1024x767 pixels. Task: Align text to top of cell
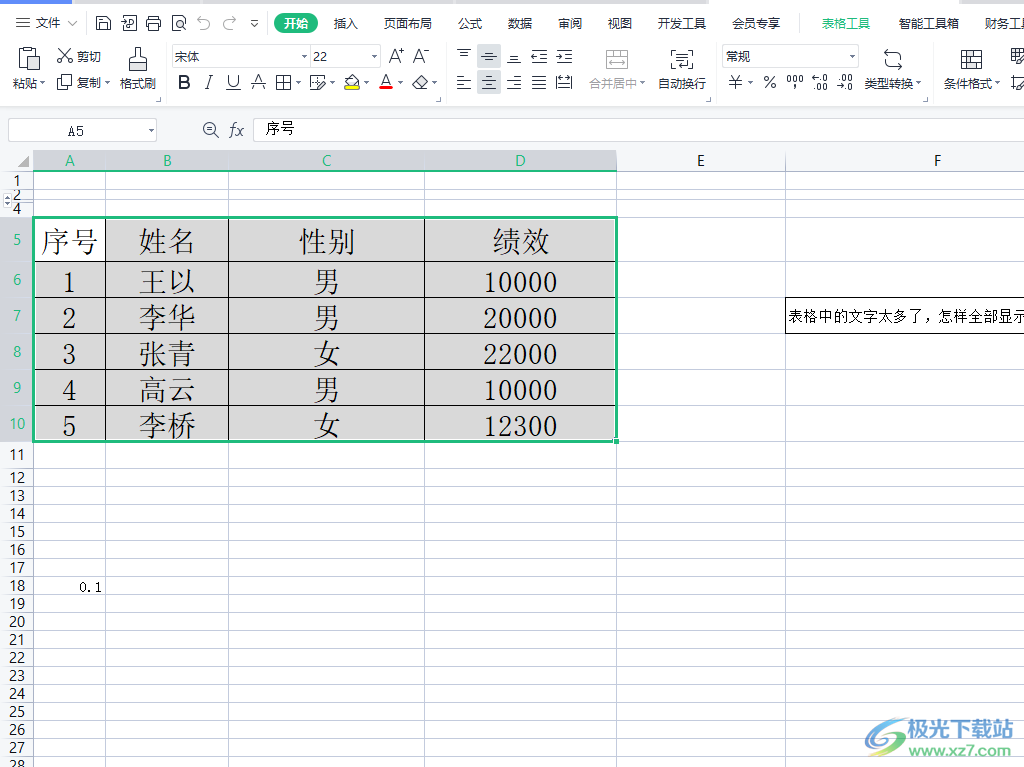click(x=464, y=57)
